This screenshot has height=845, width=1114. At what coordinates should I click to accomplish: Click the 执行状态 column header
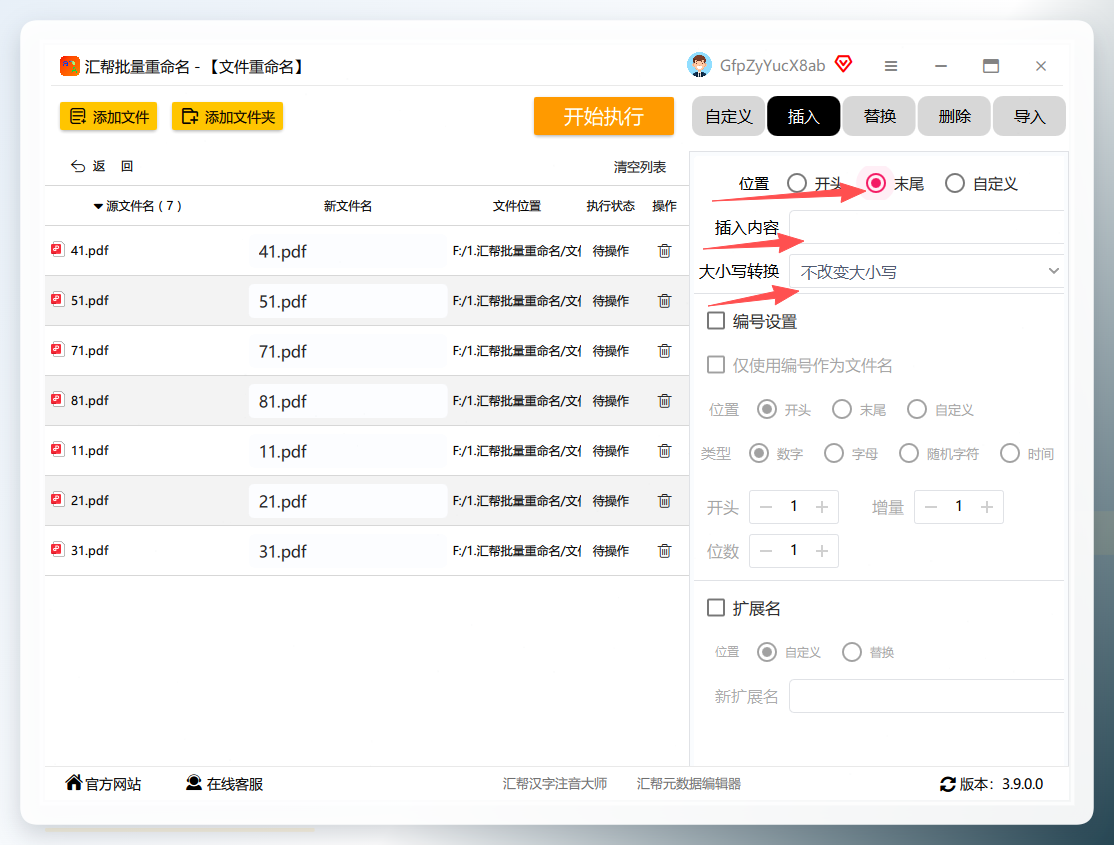click(x=610, y=206)
